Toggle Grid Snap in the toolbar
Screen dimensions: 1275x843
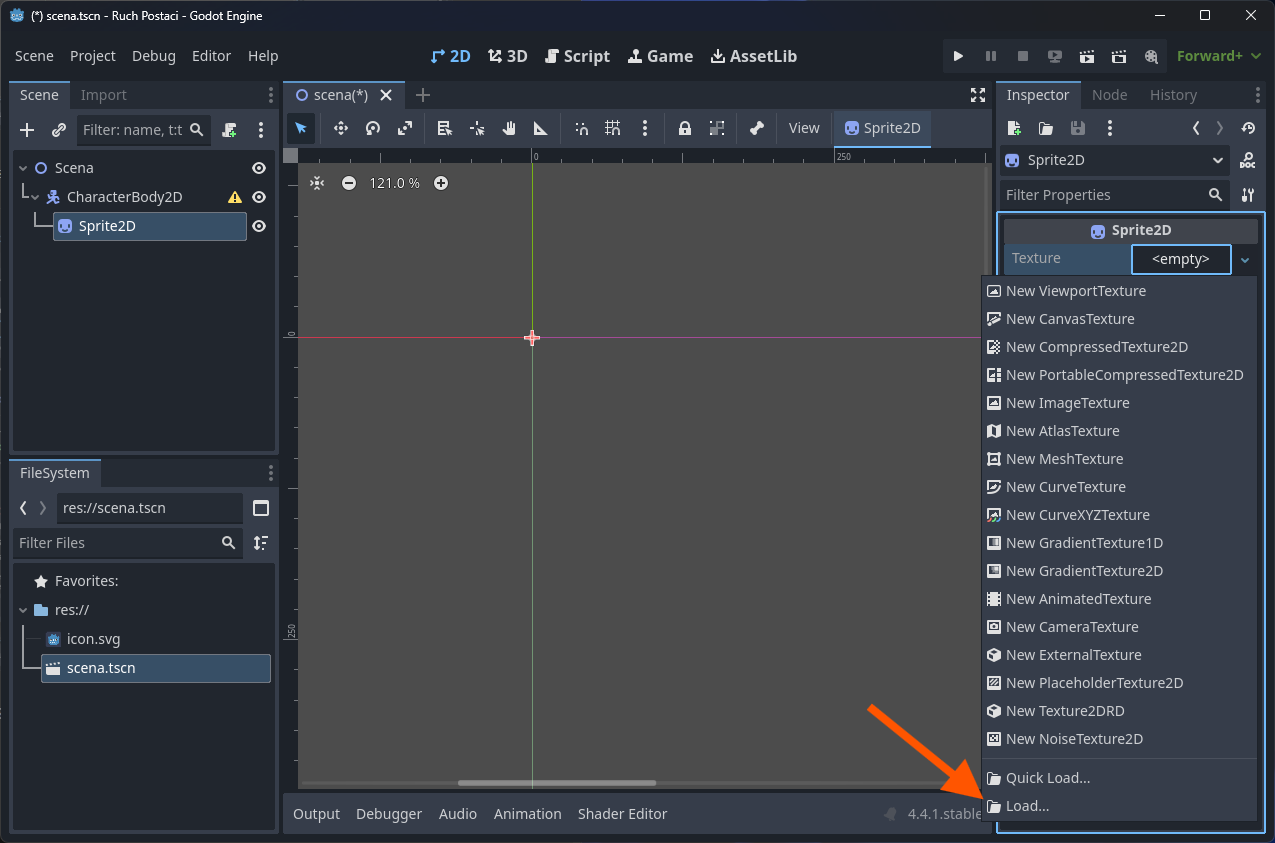[613, 128]
